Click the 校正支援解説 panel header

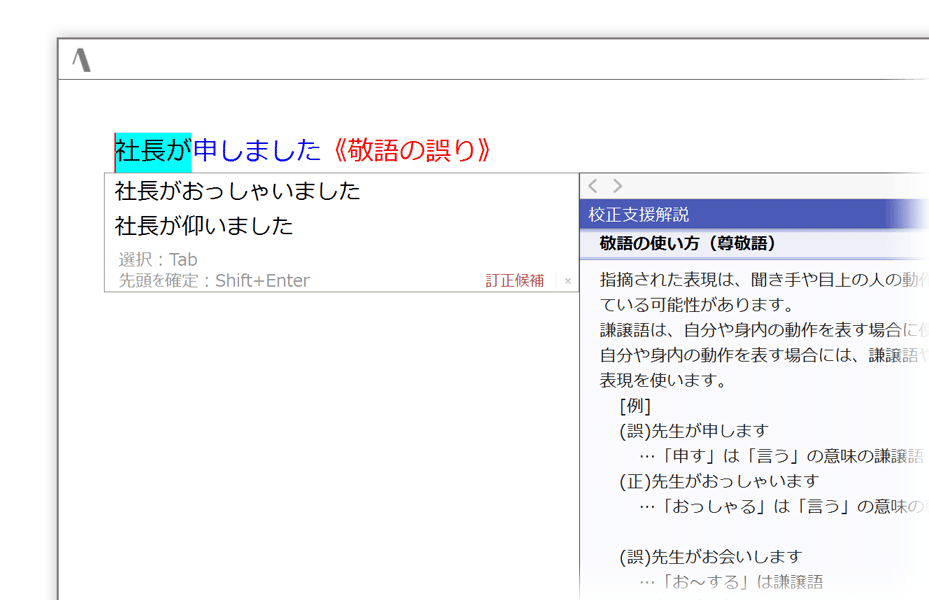[639, 215]
